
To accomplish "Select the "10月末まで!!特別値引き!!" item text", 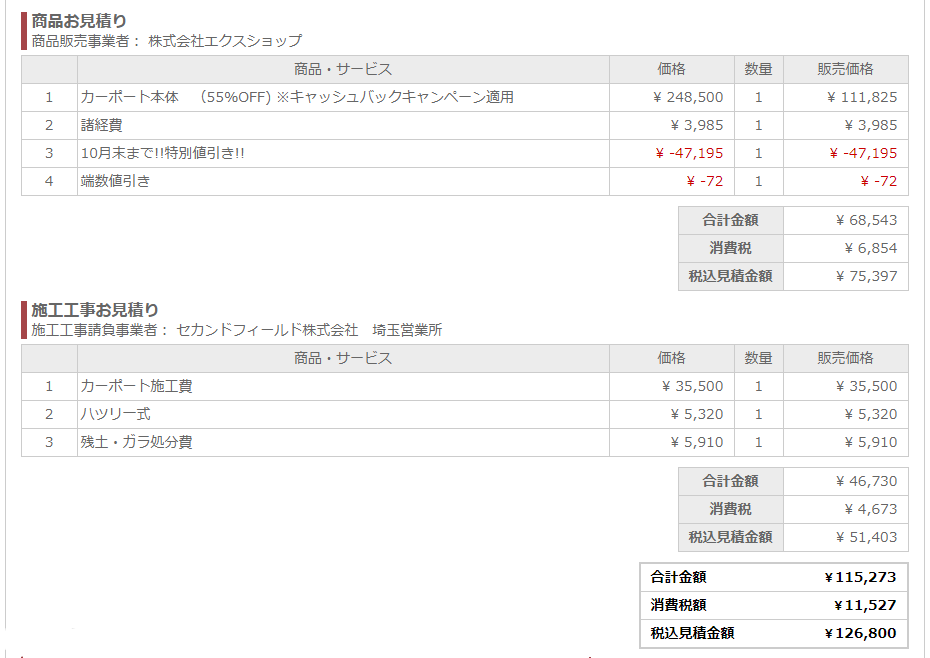I will tap(163, 153).
